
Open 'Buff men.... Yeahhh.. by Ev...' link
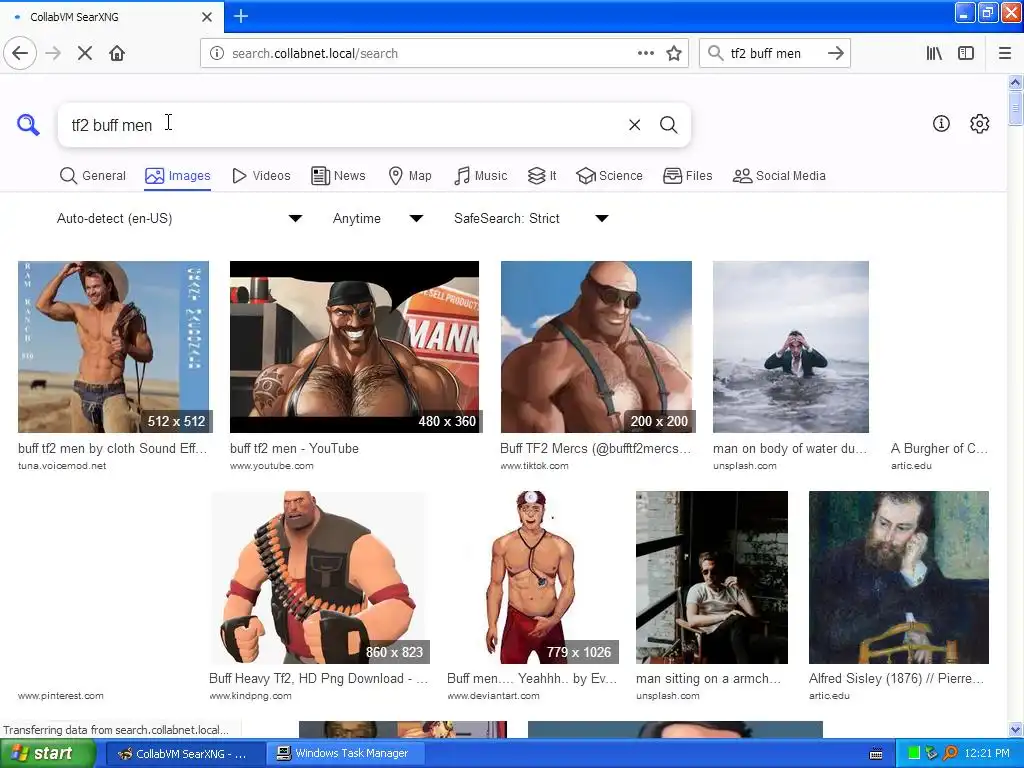click(x=532, y=679)
